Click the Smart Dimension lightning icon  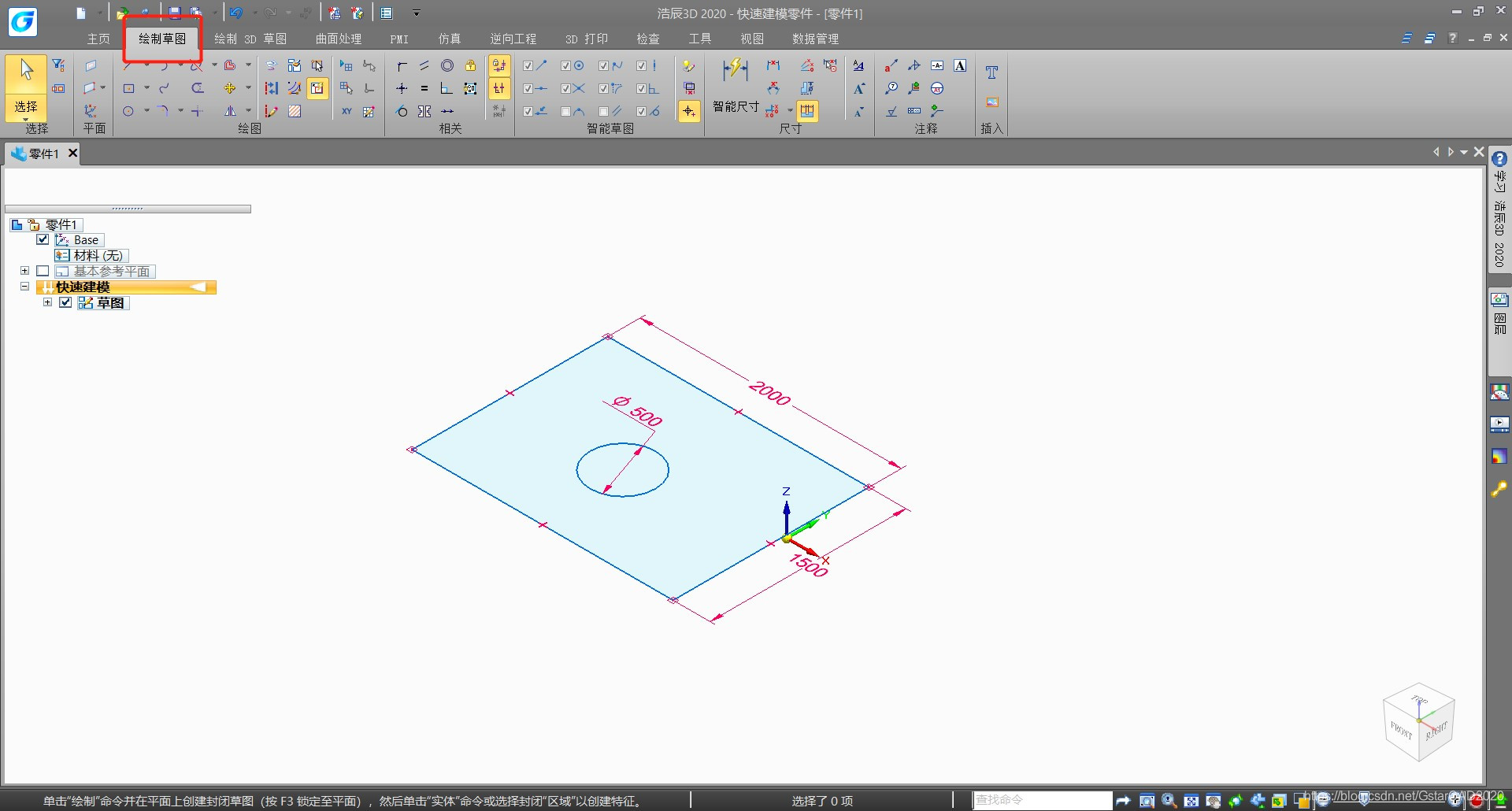[x=736, y=70]
